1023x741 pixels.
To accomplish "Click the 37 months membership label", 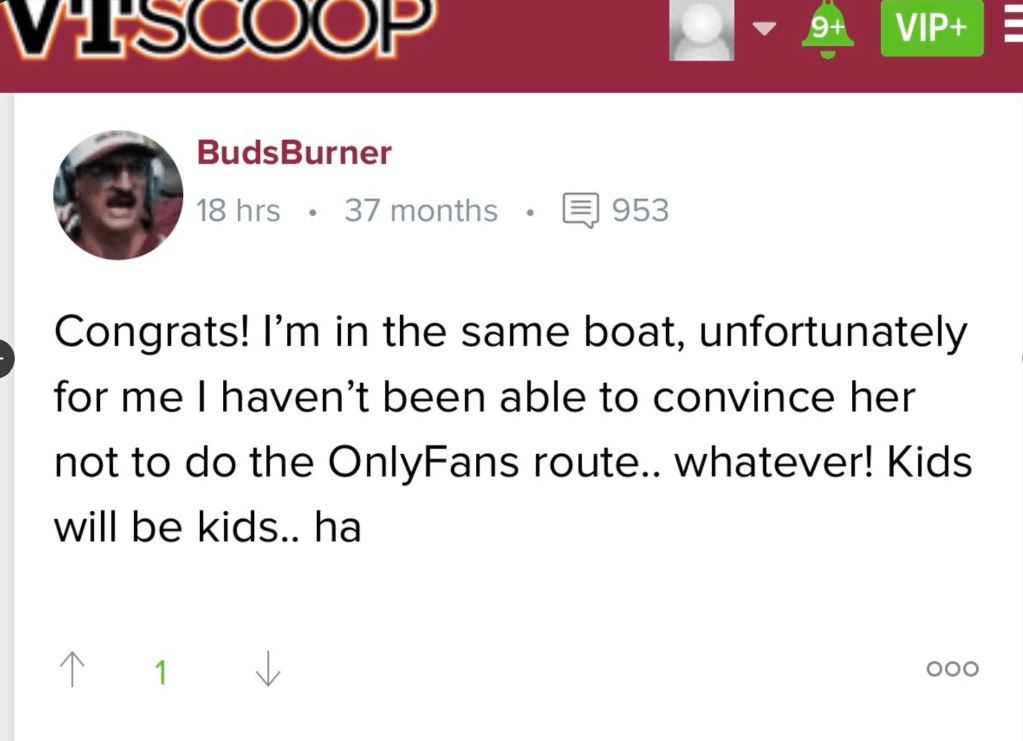I will pos(420,211).
